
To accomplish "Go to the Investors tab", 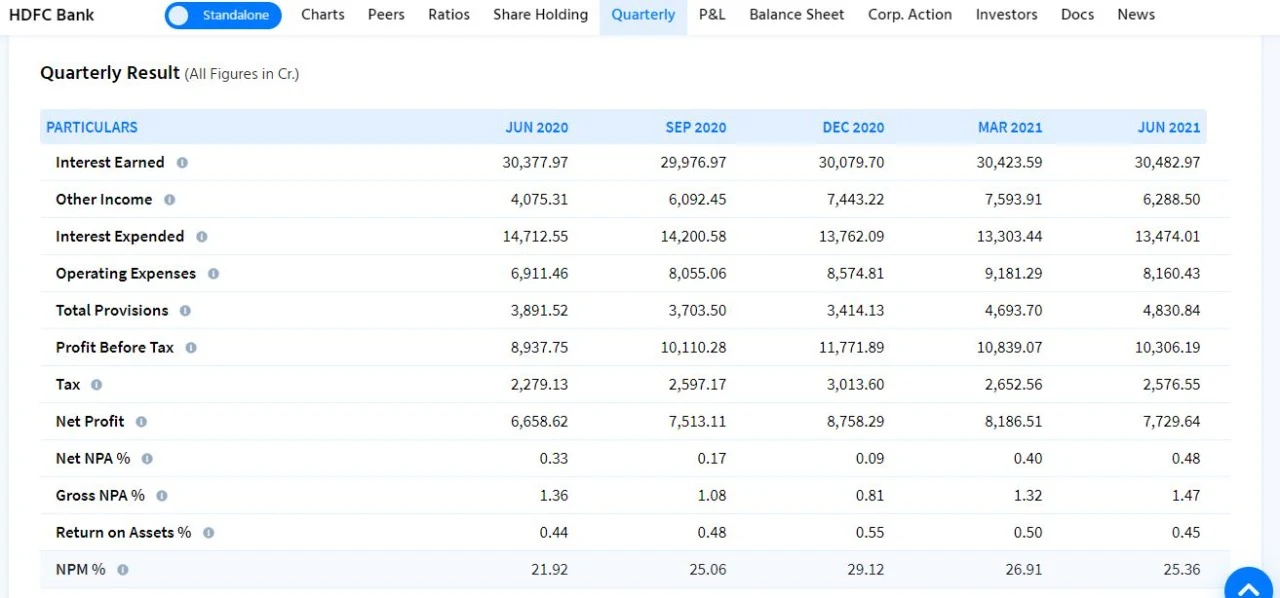I will tap(1007, 15).
